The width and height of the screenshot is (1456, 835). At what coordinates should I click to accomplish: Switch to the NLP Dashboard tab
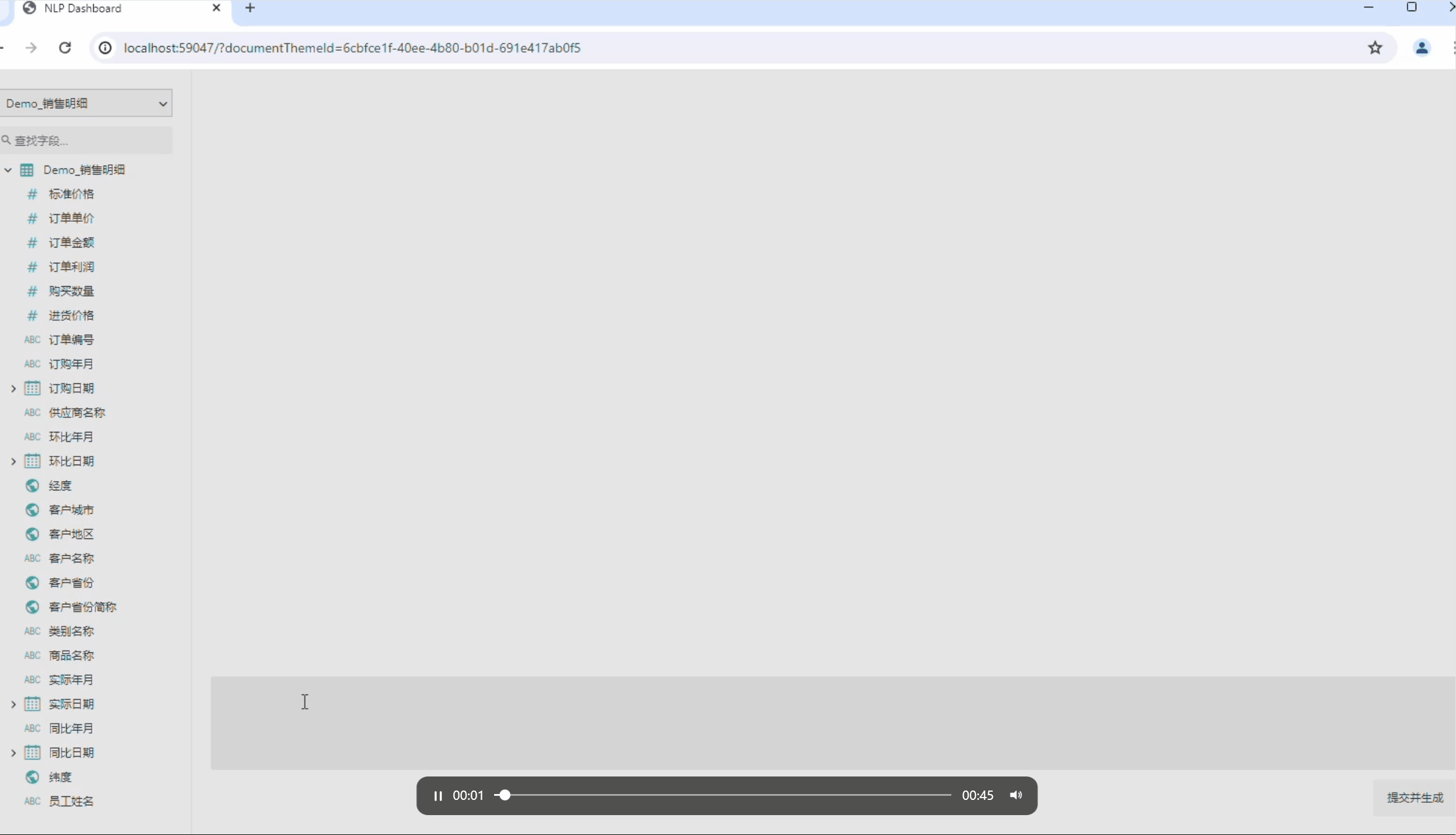click(83, 8)
